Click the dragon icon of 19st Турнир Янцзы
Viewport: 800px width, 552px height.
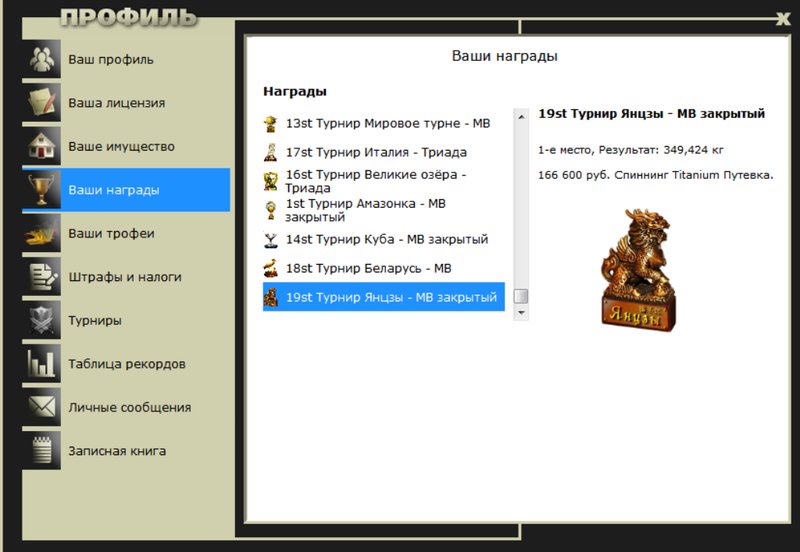[x=270, y=297]
